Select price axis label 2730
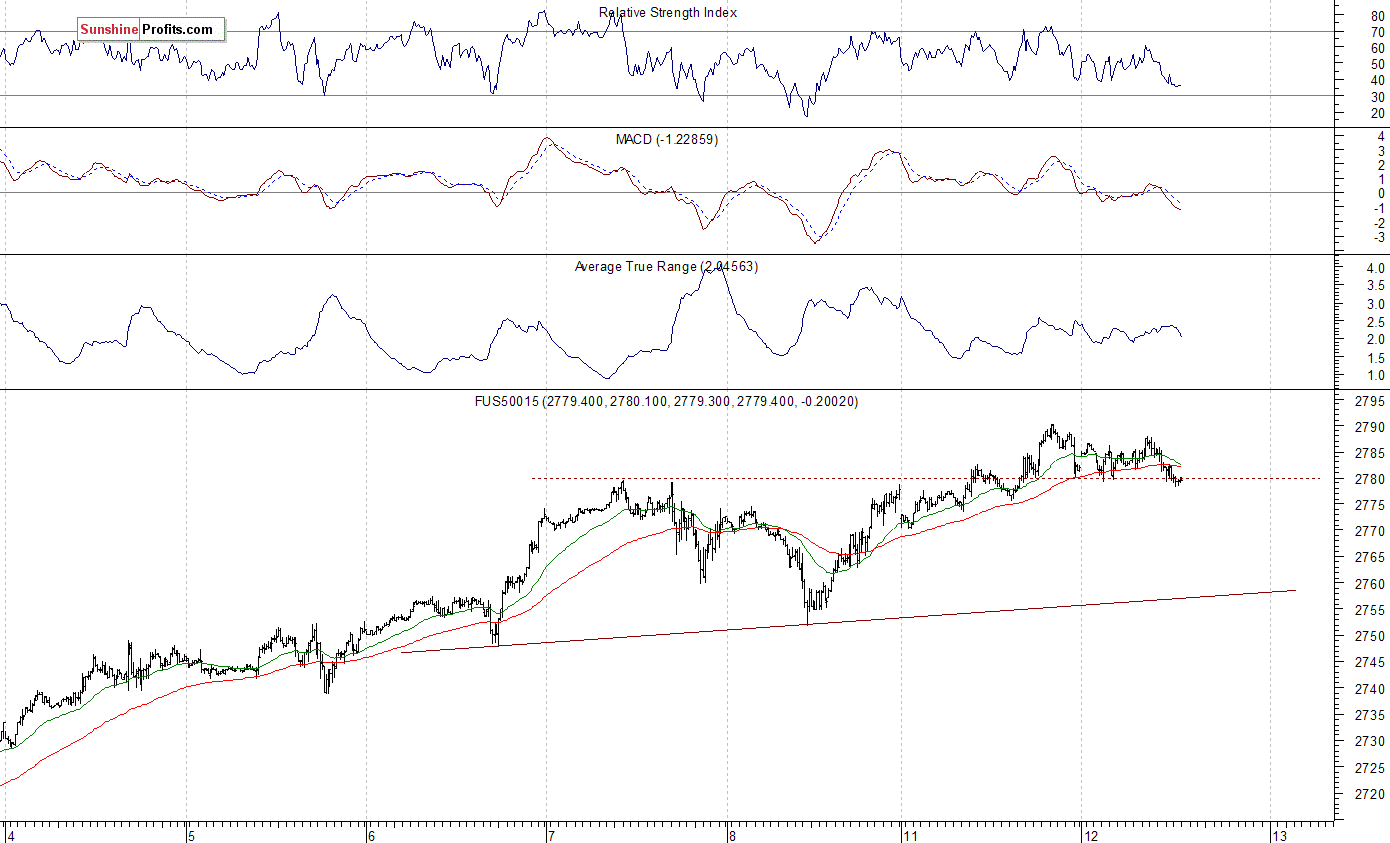Screen dimensions: 1390x843 pos(1372,741)
